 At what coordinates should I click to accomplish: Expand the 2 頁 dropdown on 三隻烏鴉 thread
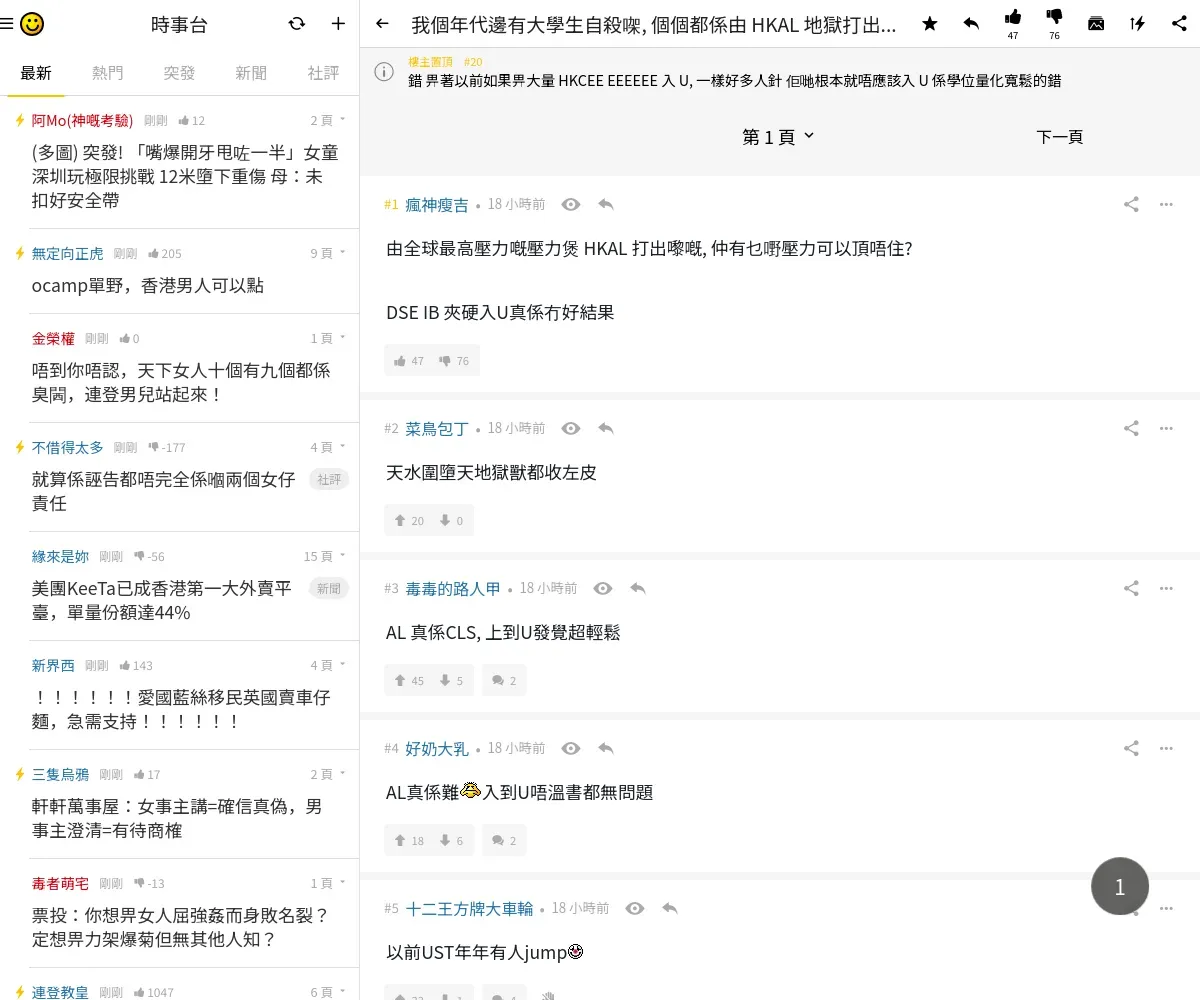tap(328, 774)
